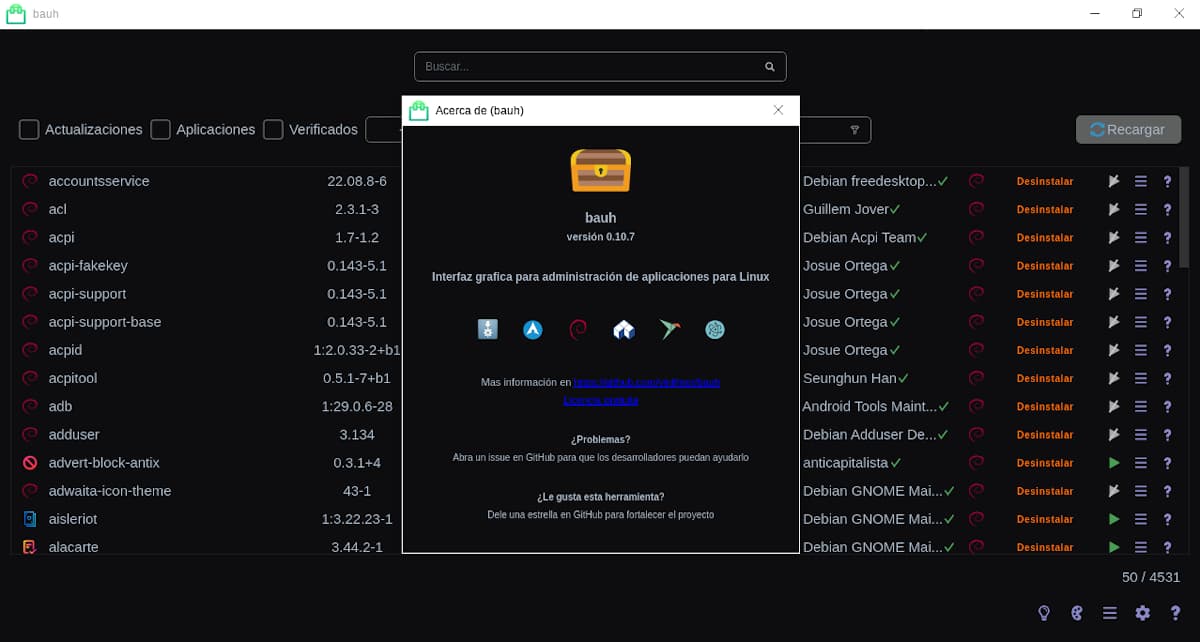Click the Arch Linux icon in the About dialog
Image resolution: width=1200 pixels, height=642 pixels.
(533, 329)
